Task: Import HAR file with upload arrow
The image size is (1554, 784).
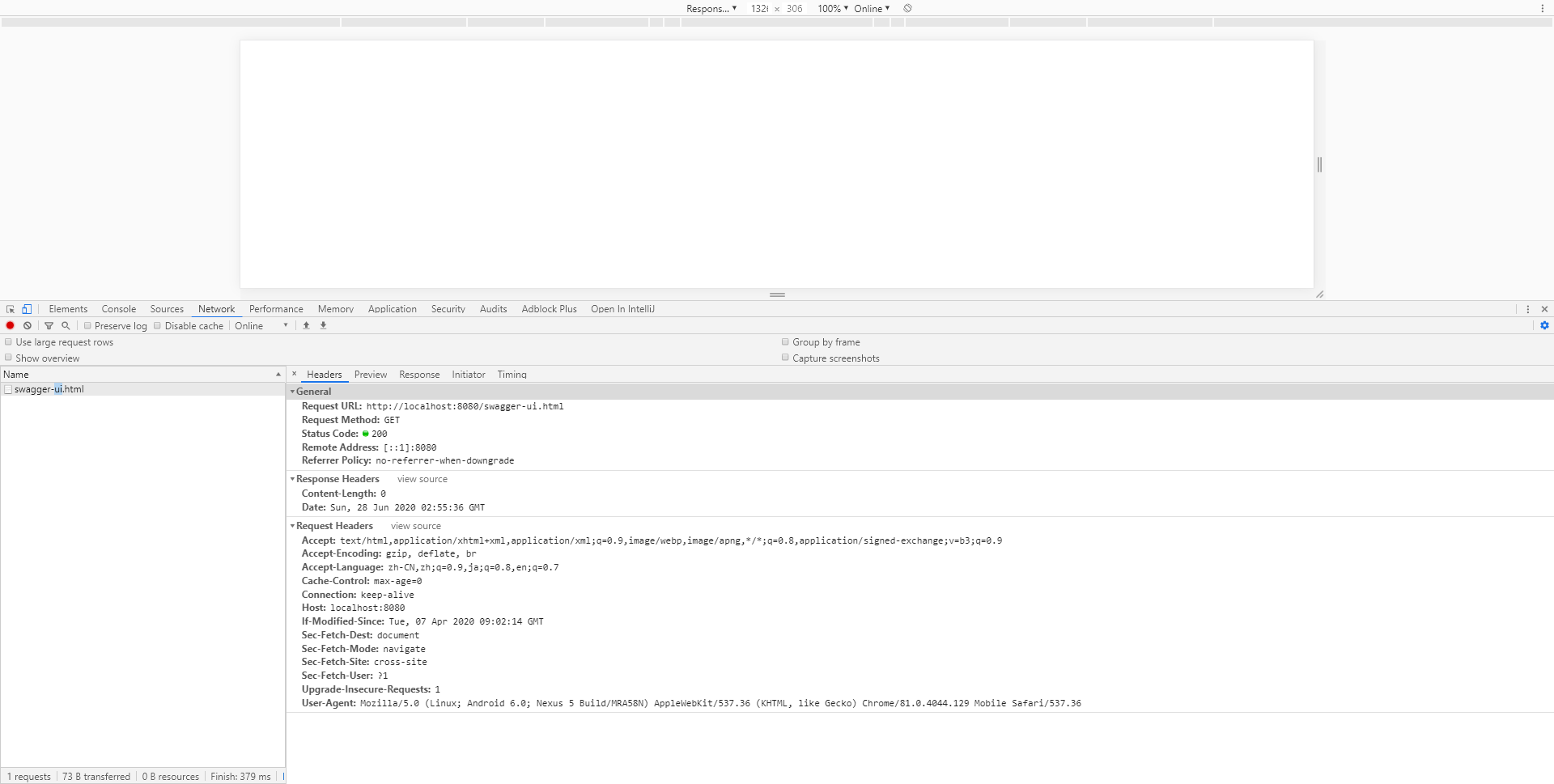Action: tap(306, 325)
